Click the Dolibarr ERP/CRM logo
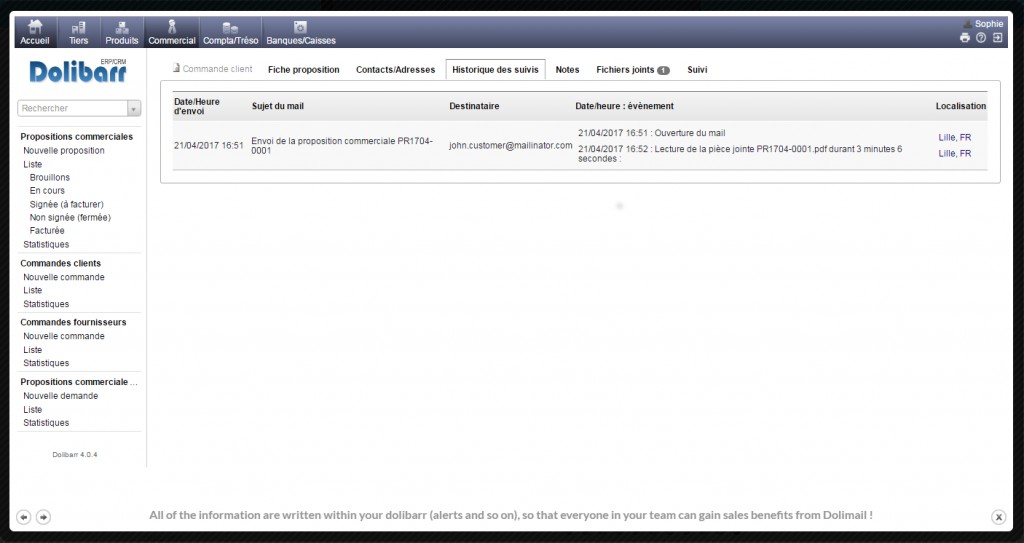1024x543 pixels. tap(78, 71)
